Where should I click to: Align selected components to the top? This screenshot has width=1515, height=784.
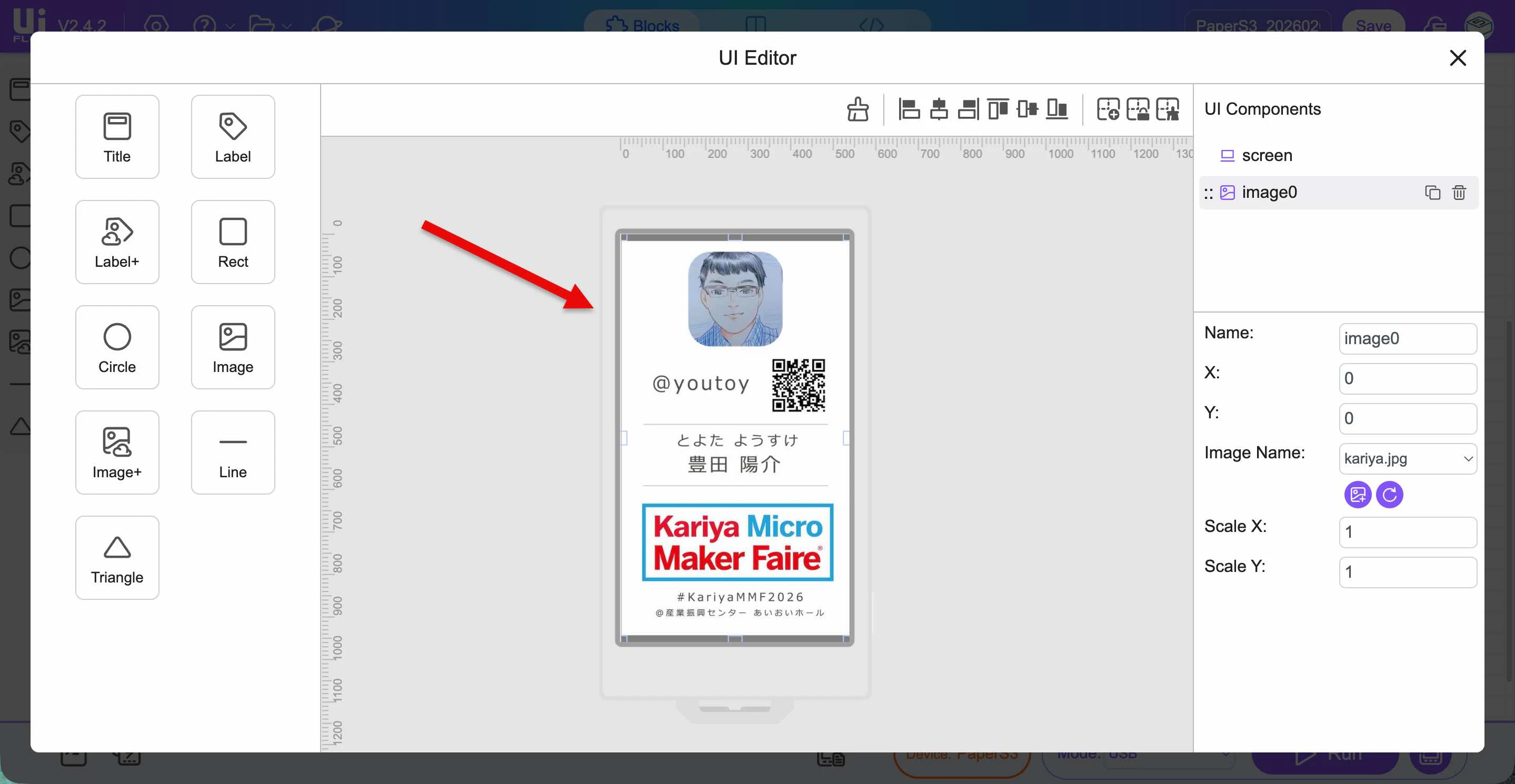coord(998,109)
